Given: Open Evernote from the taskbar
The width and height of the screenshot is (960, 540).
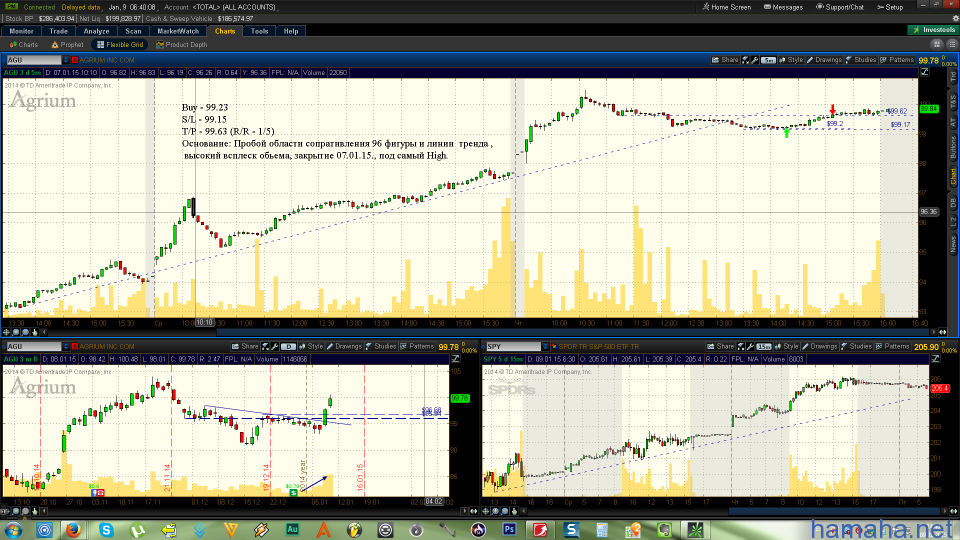Looking at the screenshot, I should coord(664,529).
